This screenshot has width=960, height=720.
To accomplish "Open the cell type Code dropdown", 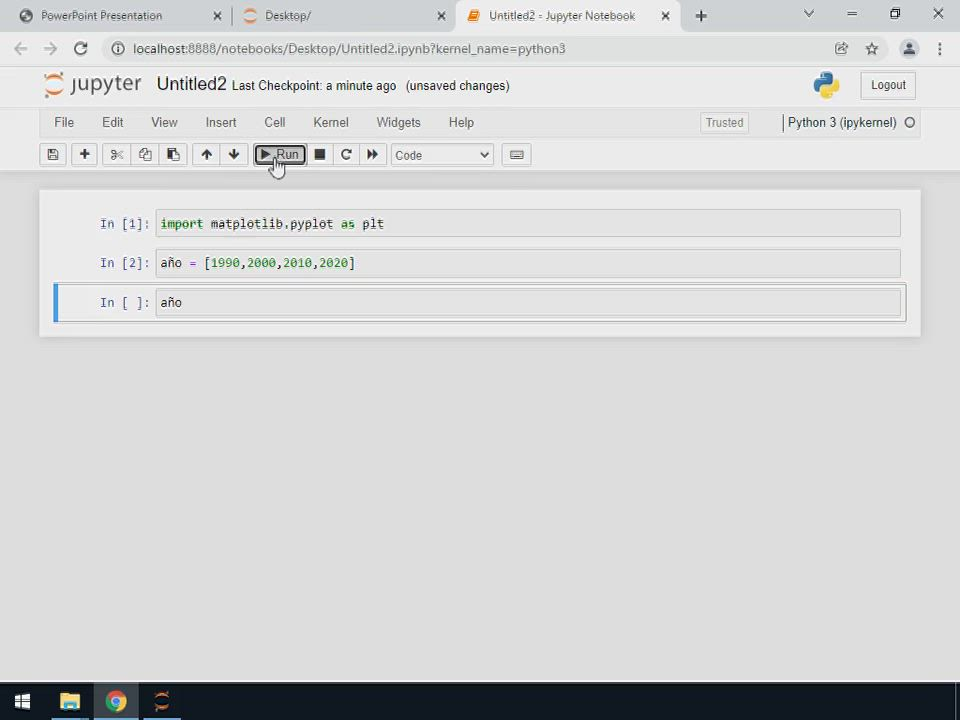I will [x=442, y=156].
